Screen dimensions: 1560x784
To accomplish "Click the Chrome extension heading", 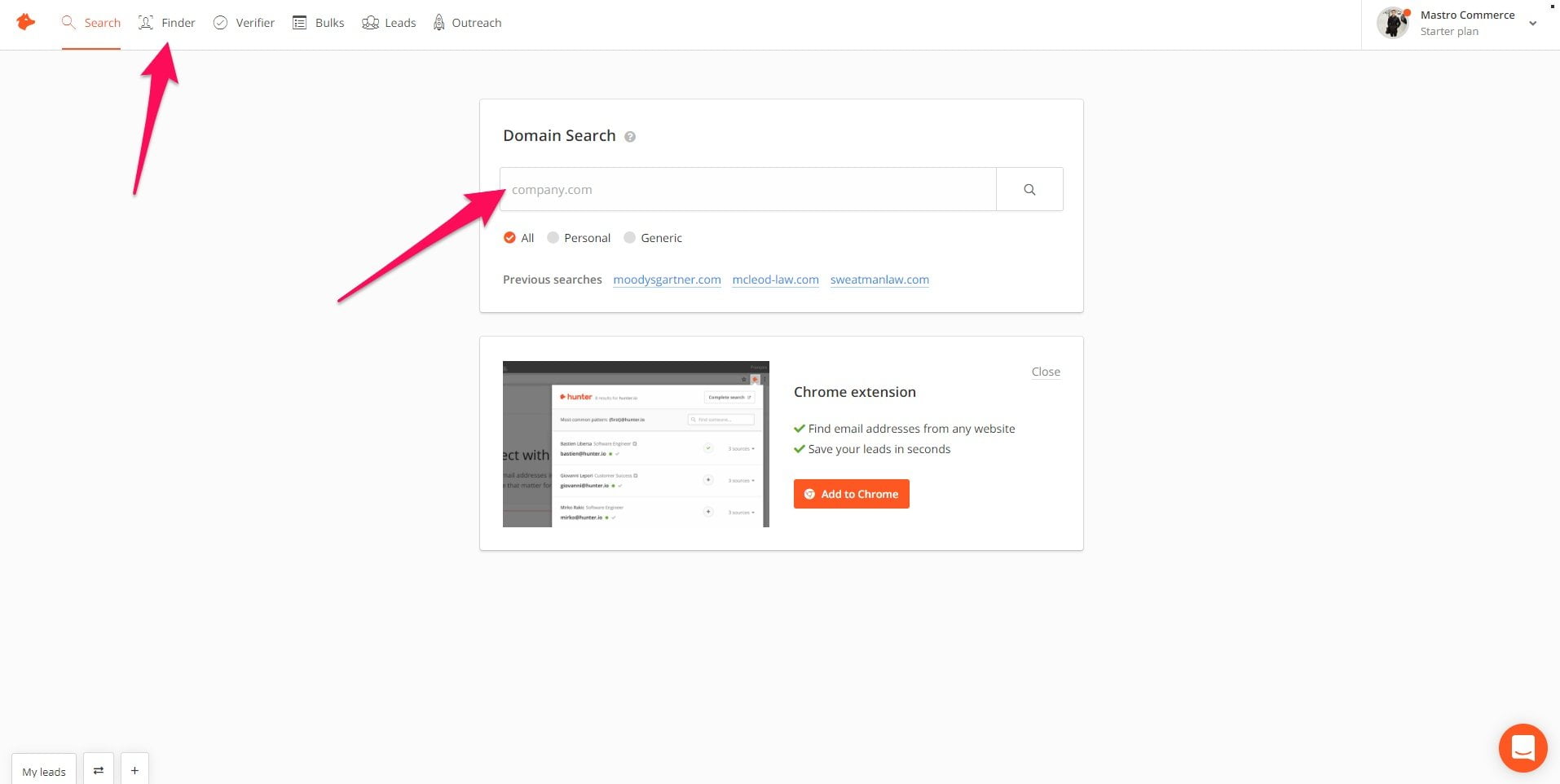I will click(854, 392).
